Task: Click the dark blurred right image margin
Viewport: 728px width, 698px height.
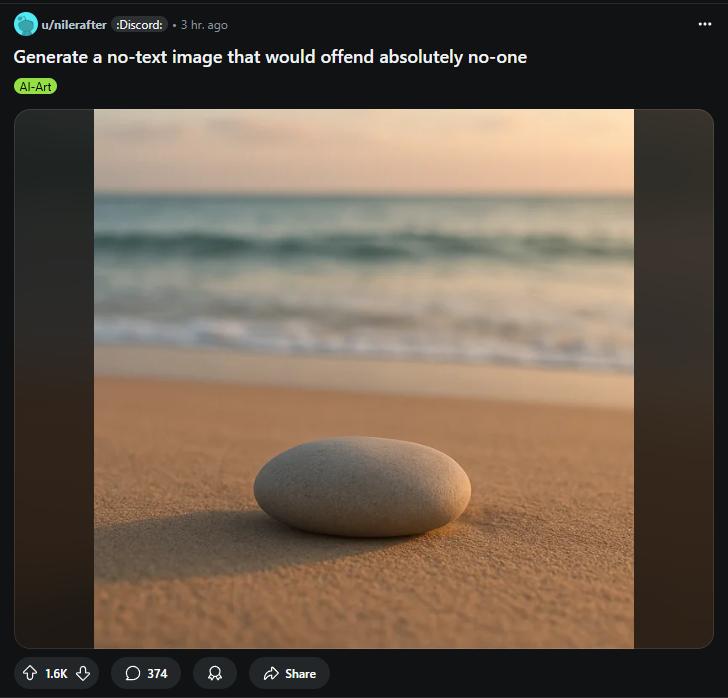Action: (x=674, y=378)
